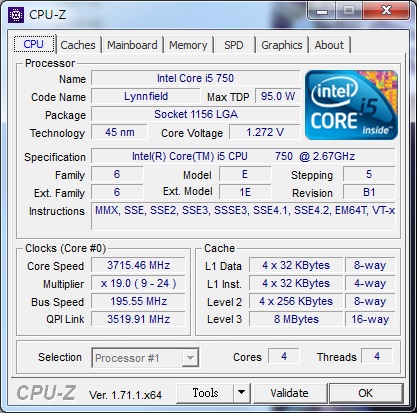The height and width of the screenshot is (414, 419).
Task: Click the Max TDP value '95.0 W'
Action: coord(278,96)
